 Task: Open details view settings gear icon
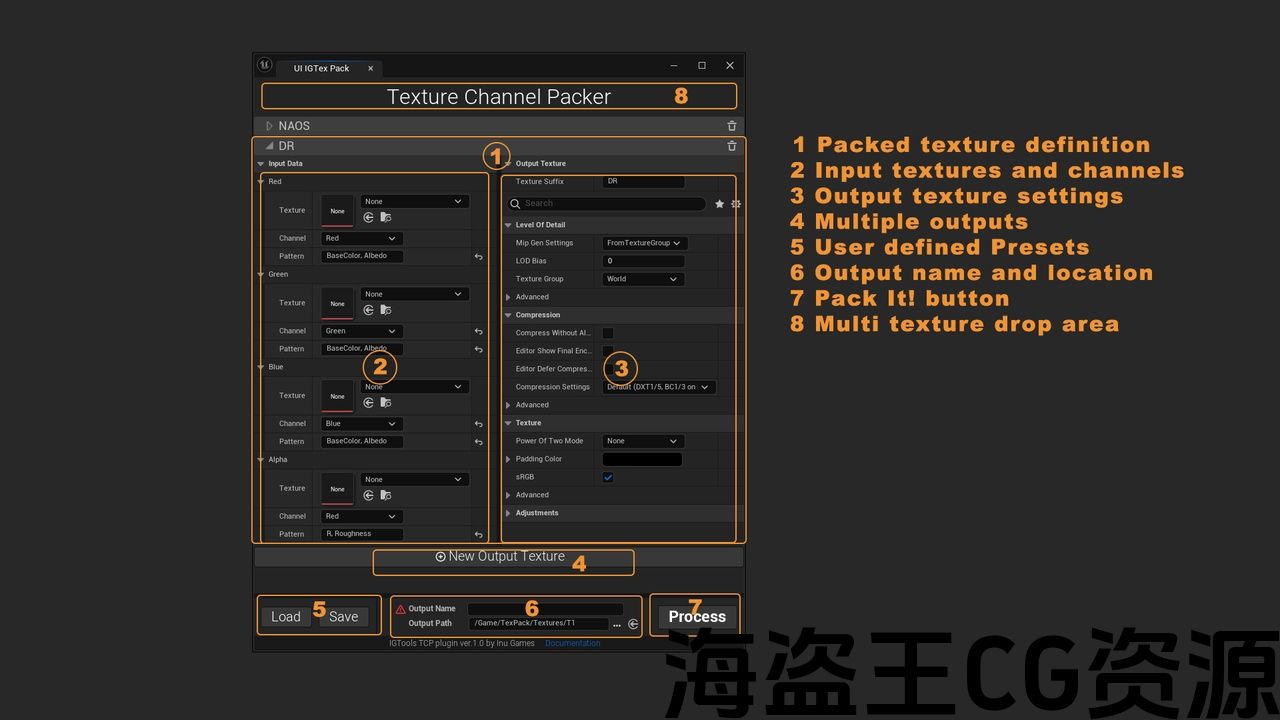(x=736, y=204)
